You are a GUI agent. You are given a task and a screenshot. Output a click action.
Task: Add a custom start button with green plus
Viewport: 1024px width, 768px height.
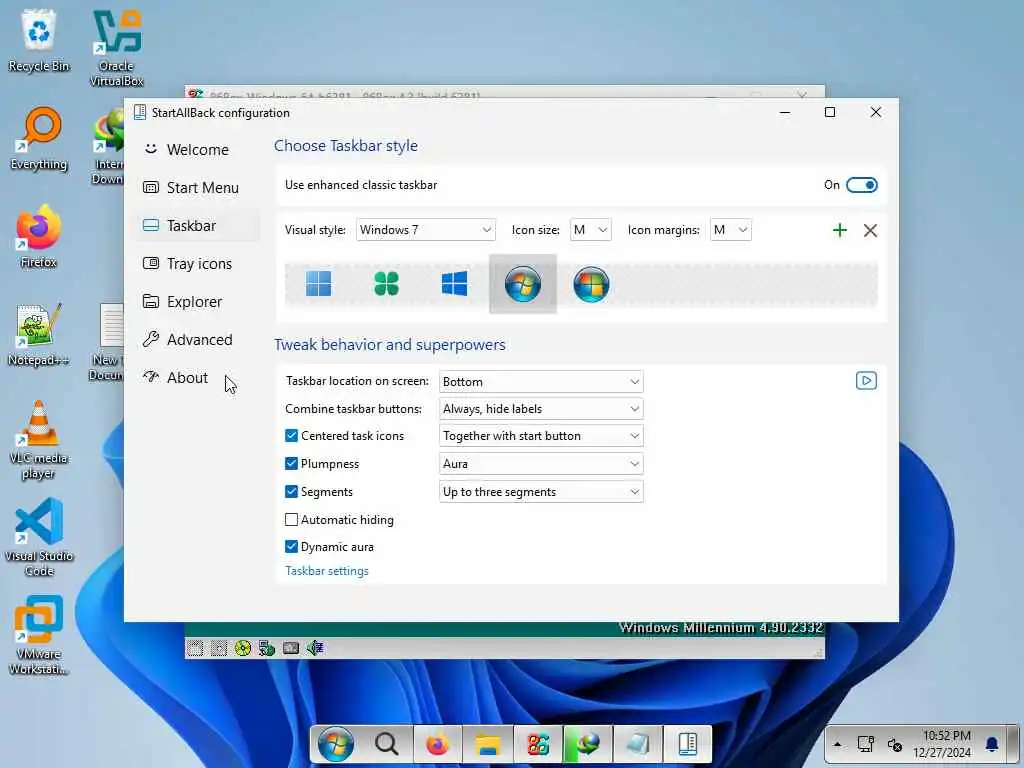tap(840, 230)
